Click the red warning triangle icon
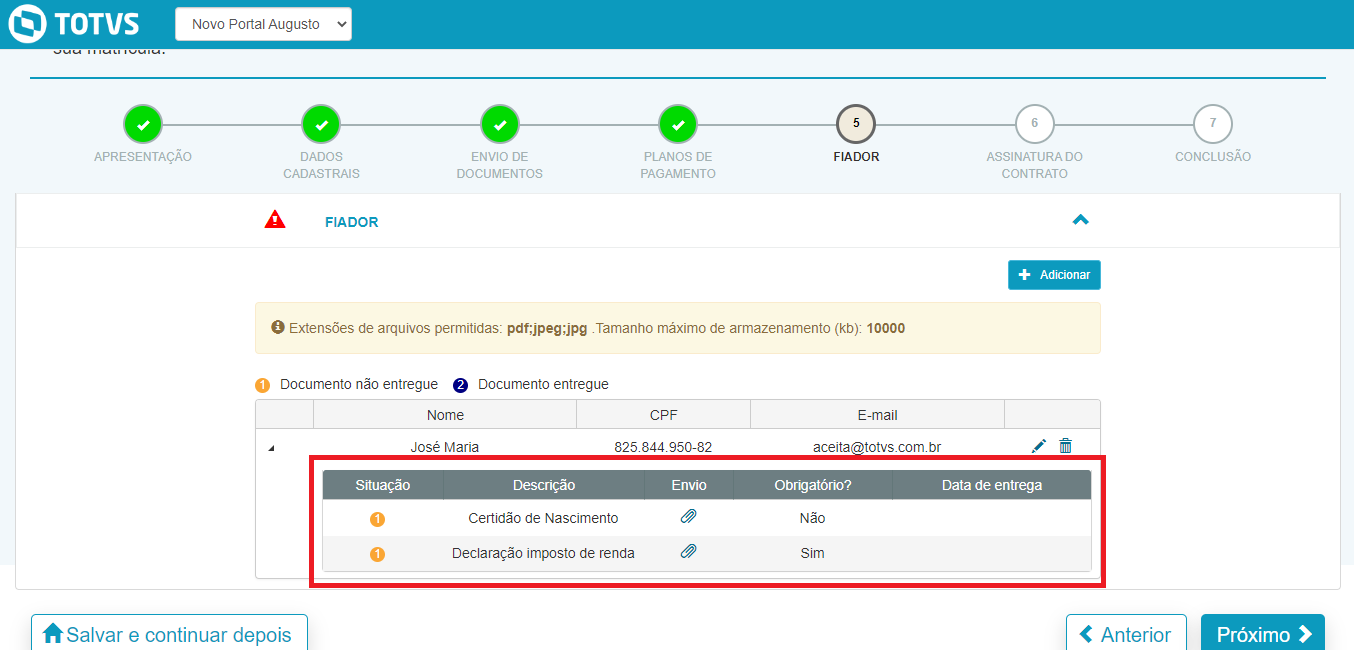1354x650 pixels. 275,220
